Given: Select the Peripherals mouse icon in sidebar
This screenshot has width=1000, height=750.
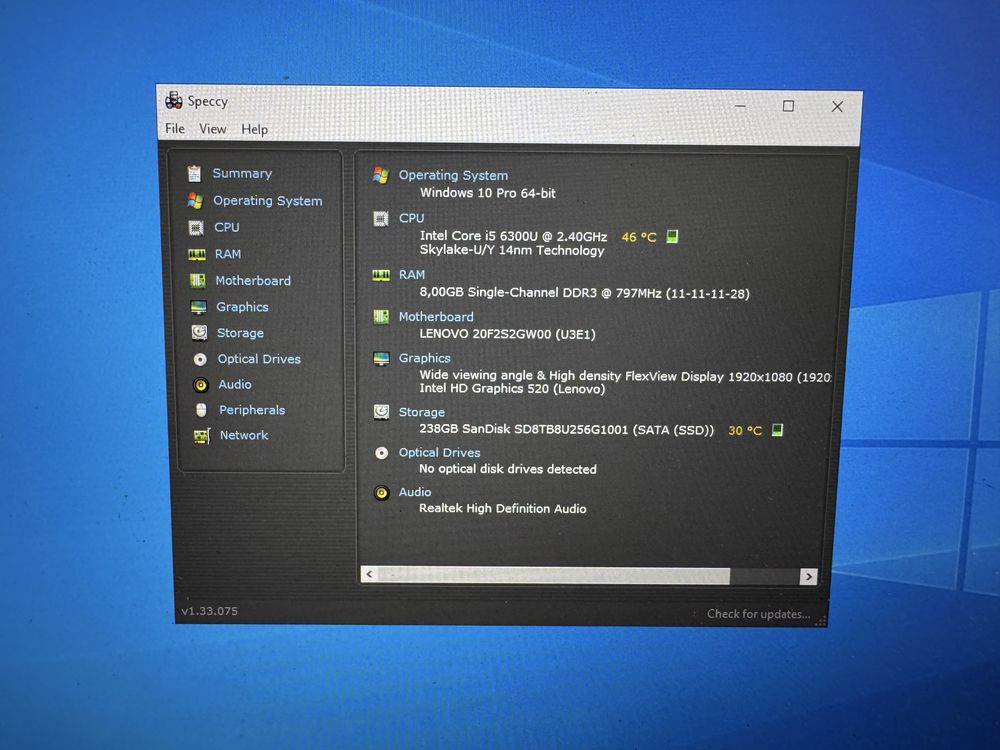Looking at the screenshot, I should coord(202,410).
